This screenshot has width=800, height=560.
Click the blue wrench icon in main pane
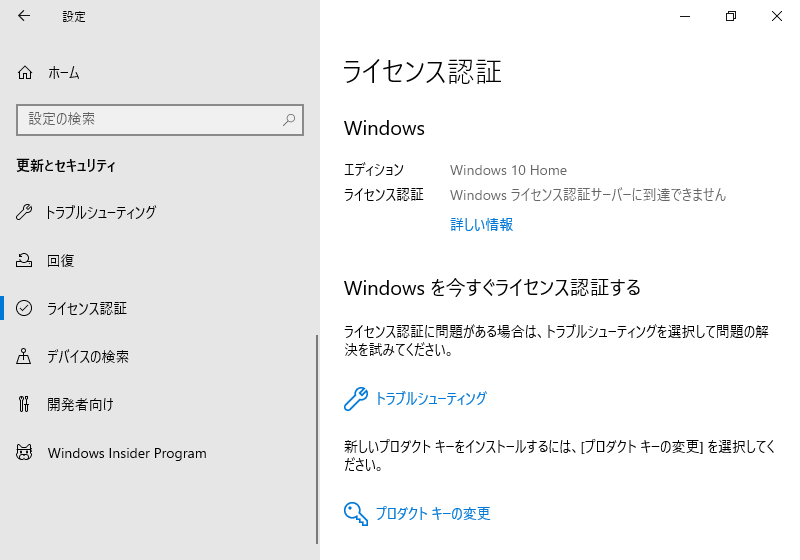click(356, 399)
